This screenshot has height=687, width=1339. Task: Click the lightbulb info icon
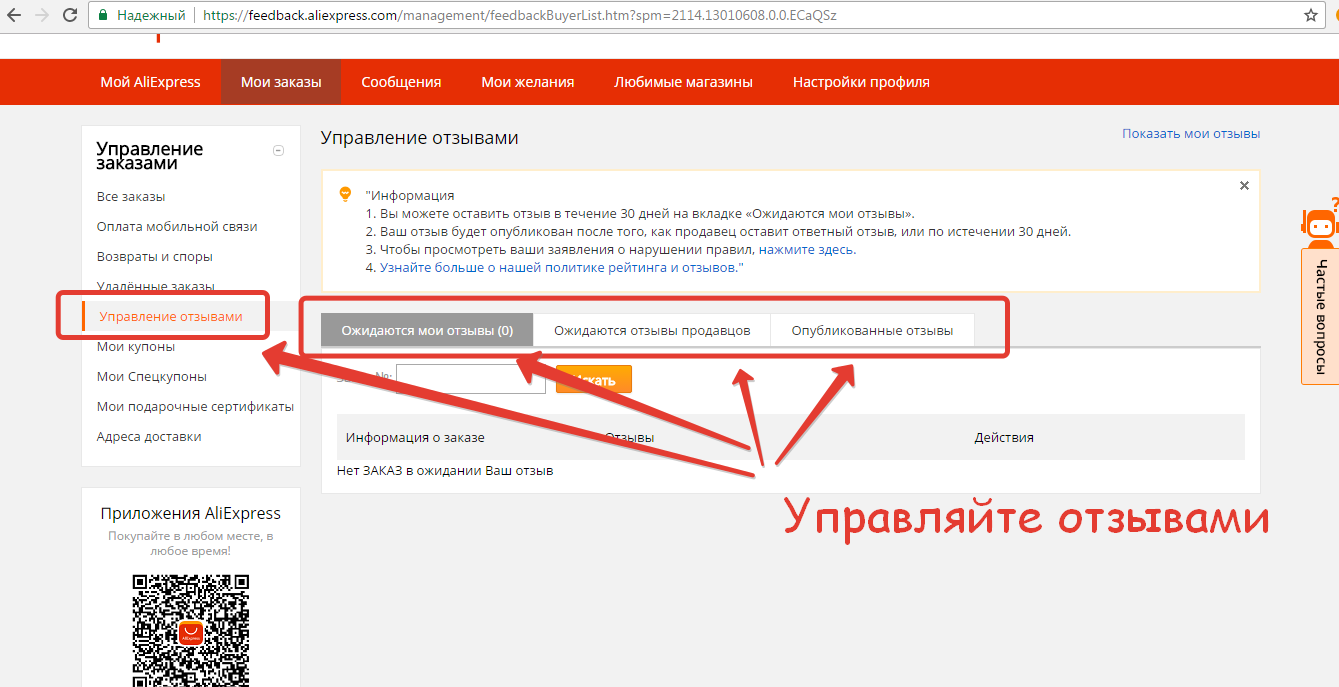pos(346,194)
